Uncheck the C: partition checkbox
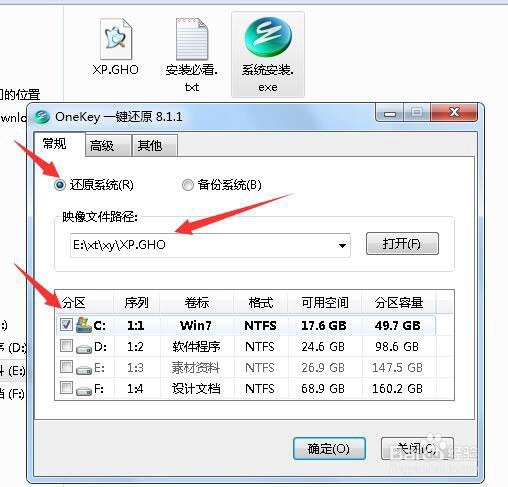Screen dimensions: 508x487 [66, 324]
